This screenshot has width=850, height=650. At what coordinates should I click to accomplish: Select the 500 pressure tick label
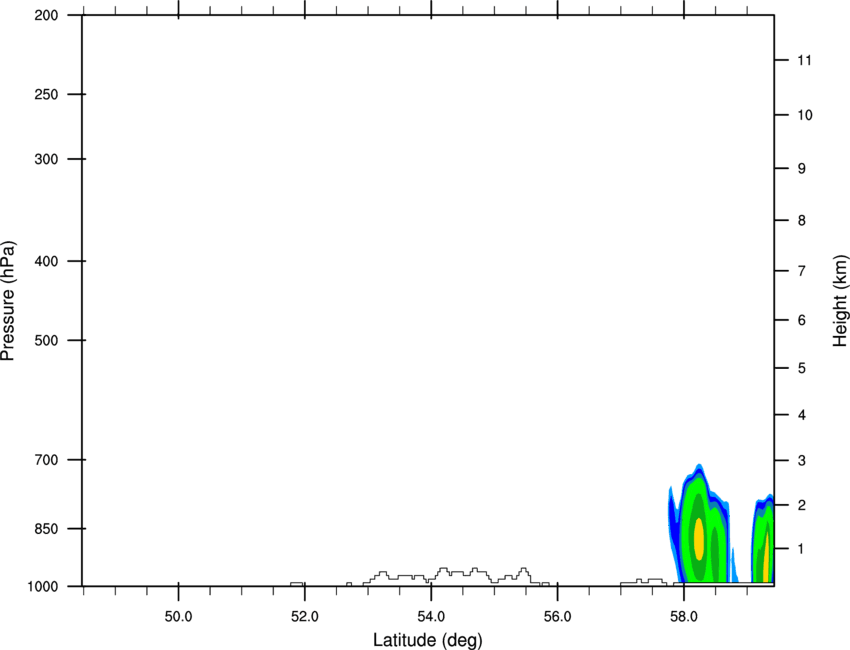pos(46,340)
